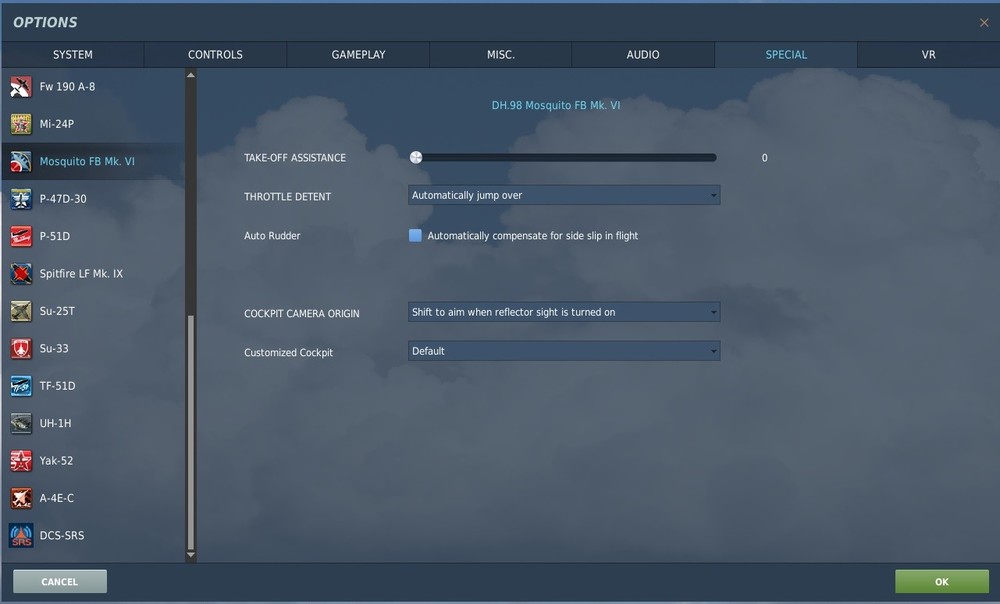The image size is (1000, 604).
Task: Click the A-4E-C module icon
Action: tap(20, 498)
